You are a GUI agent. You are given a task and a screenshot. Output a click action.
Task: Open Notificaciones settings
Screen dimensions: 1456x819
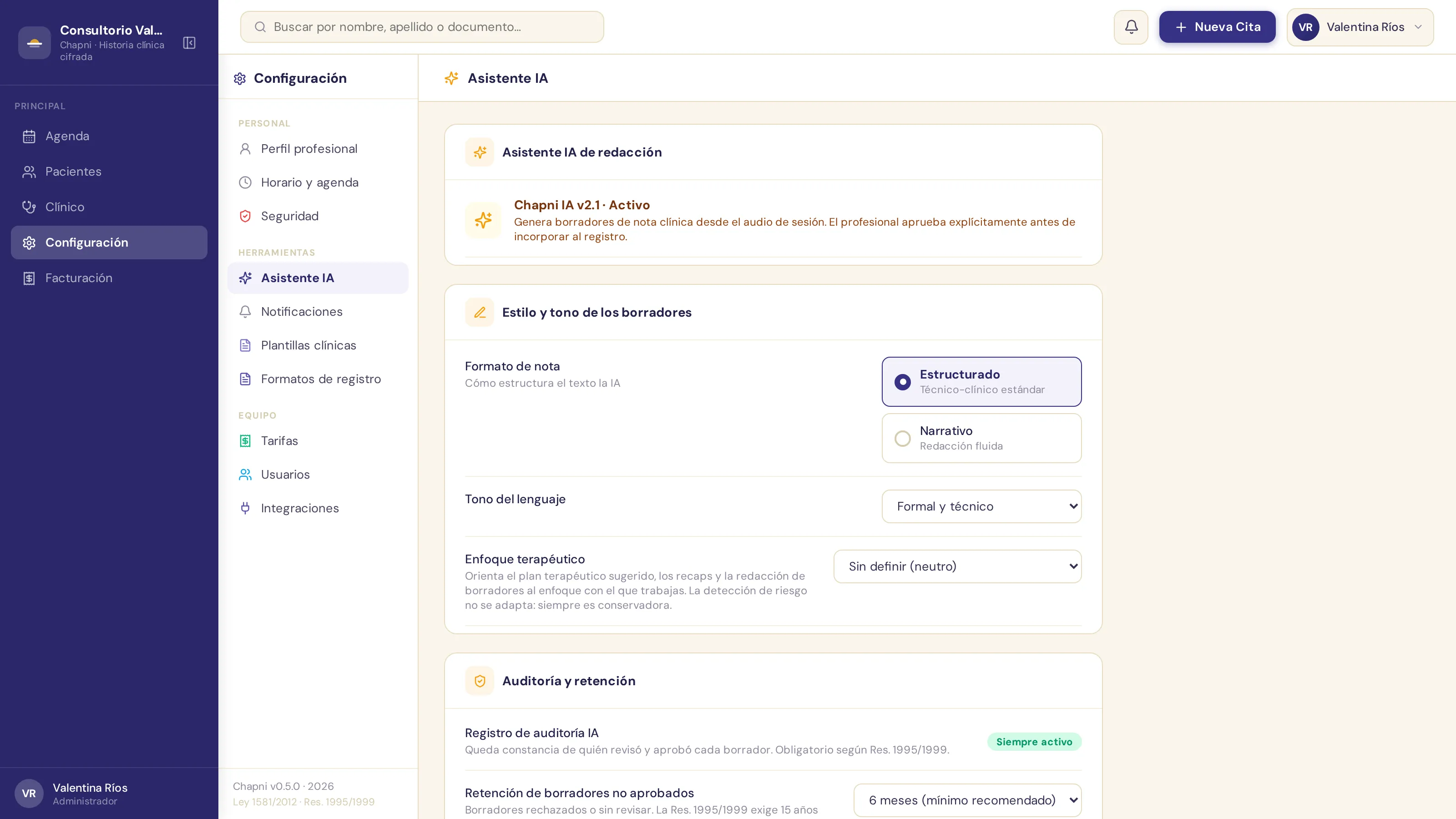(318, 312)
